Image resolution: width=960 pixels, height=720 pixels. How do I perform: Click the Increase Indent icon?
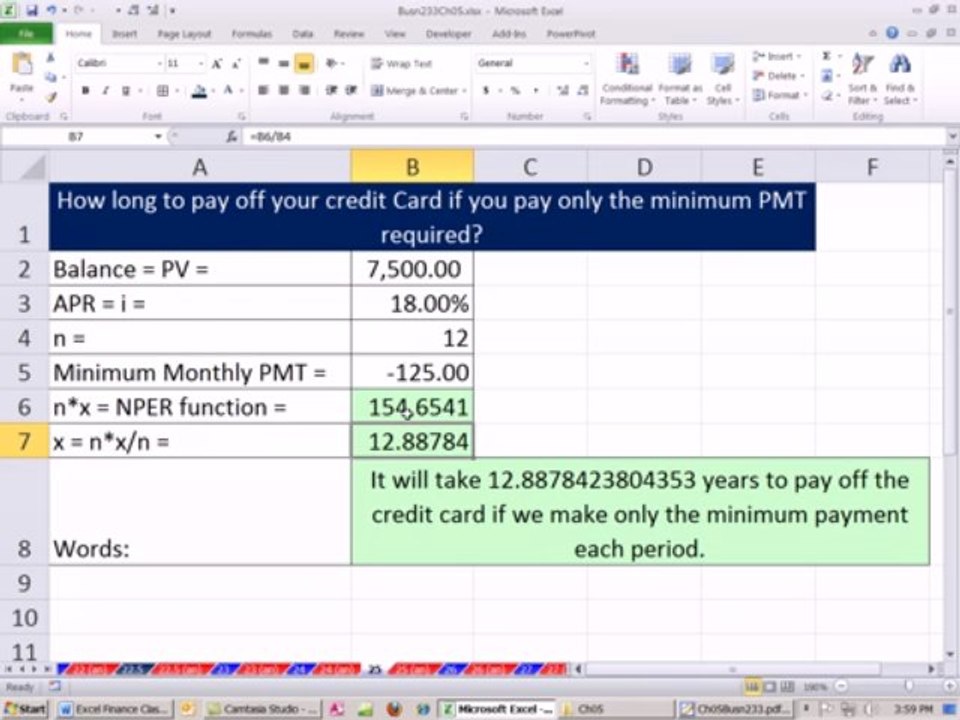[351, 90]
